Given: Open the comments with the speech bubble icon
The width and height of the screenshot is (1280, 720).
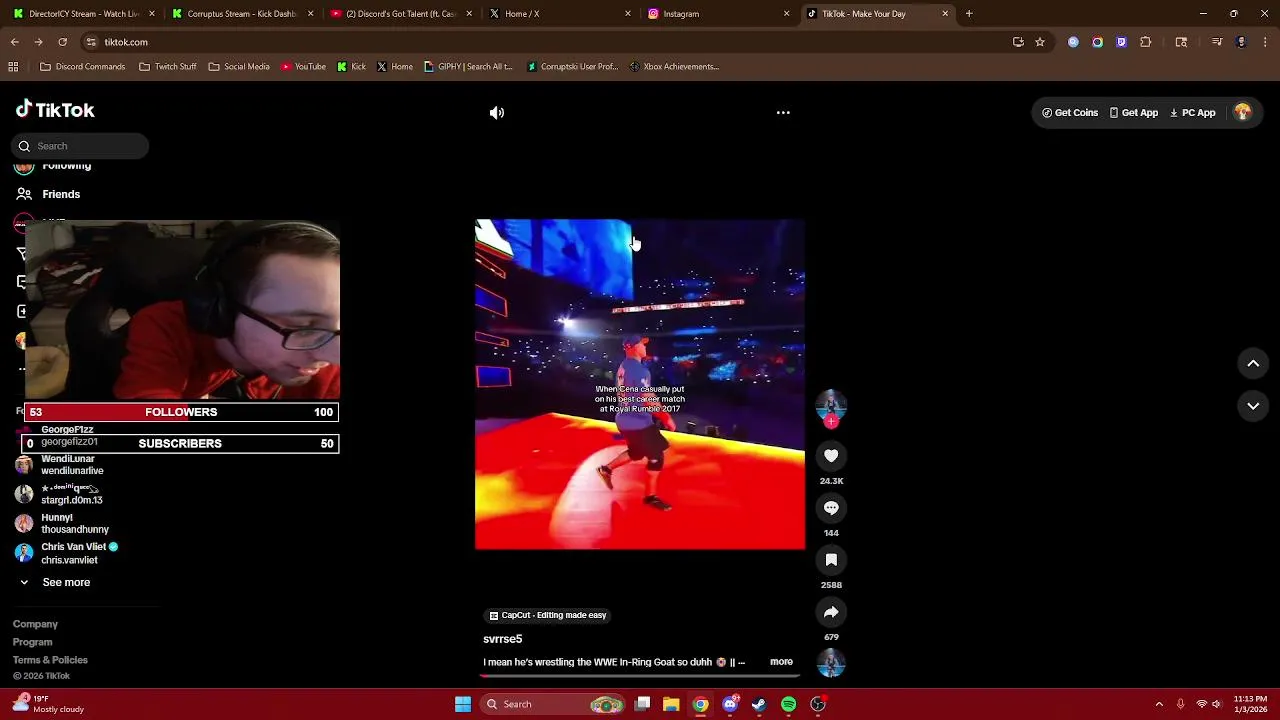Looking at the screenshot, I should click(831, 508).
